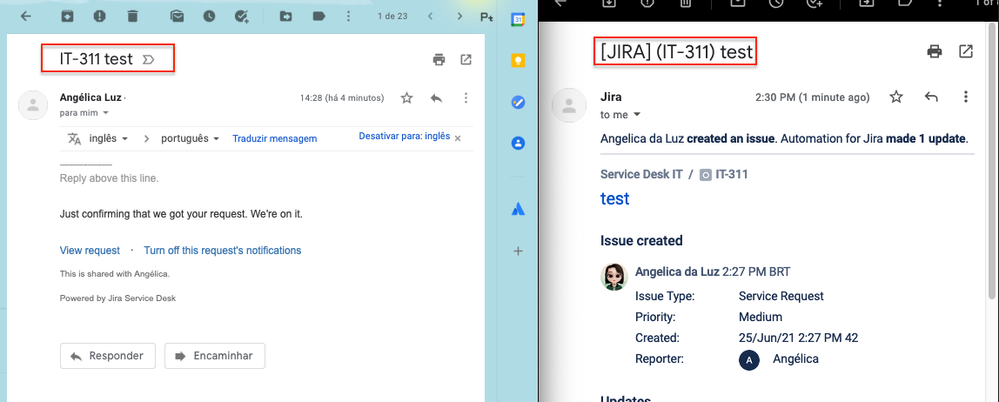This screenshot has height=402, width=999.
Task: Report spam in left Gmail window
Action: point(99,17)
